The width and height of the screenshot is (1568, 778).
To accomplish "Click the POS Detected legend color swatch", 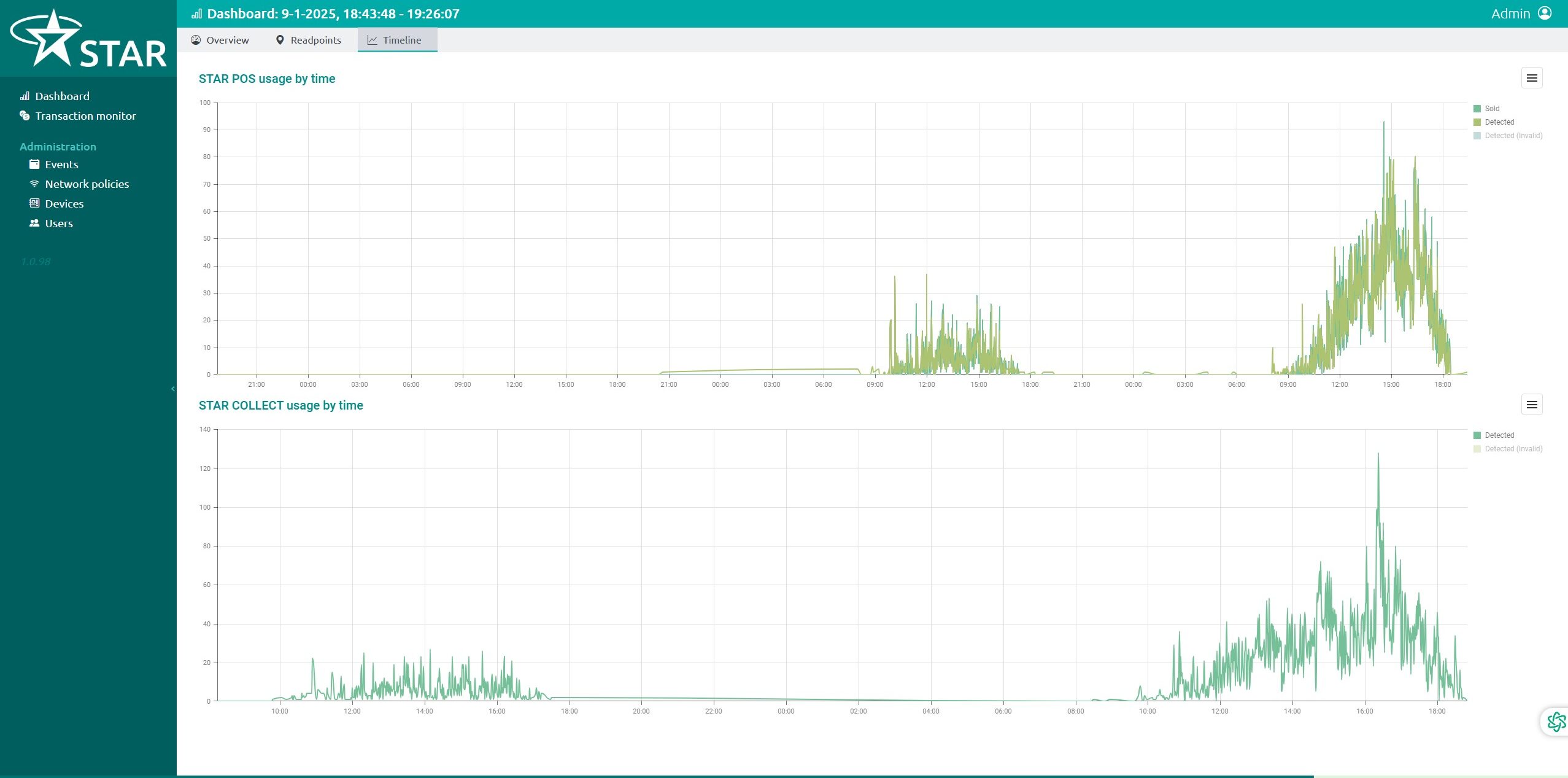I will pyautogui.click(x=1477, y=122).
